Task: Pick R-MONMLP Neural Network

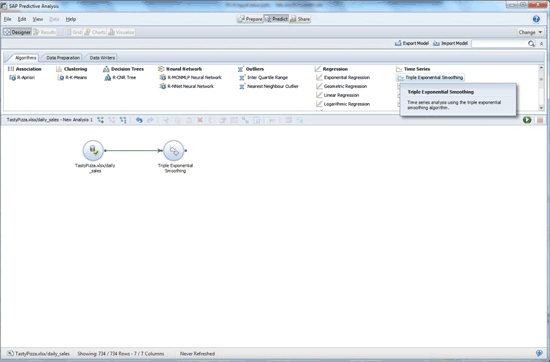Action: pos(190,78)
